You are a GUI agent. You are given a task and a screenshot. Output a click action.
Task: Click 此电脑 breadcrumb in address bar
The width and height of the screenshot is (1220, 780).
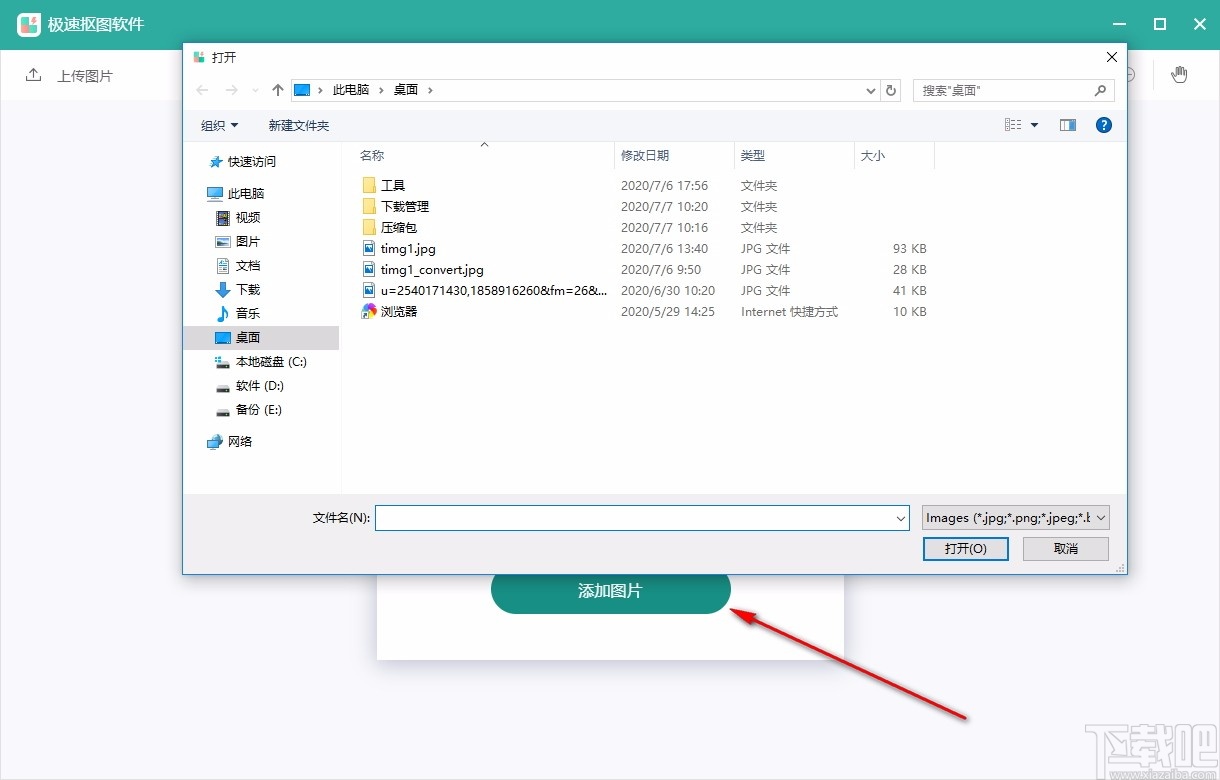tap(351, 90)
